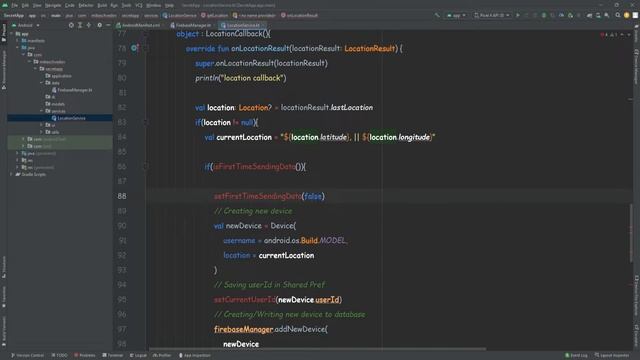The image size is (640, 360).
Task: Open Event Log in status bar
Action: 576,356
